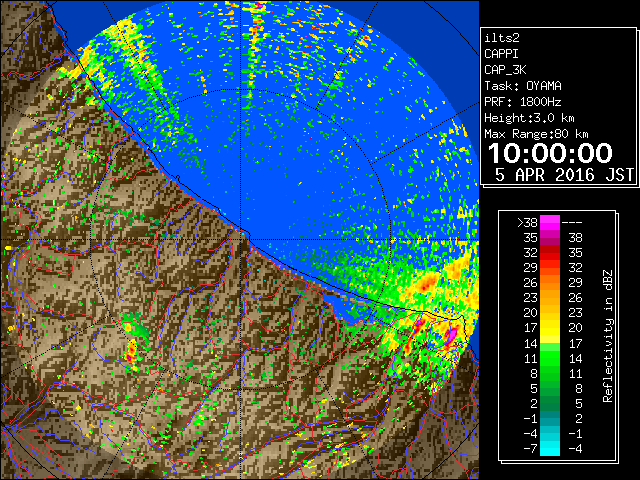Click the 'Max Range:80 km' line

[536, 134]
